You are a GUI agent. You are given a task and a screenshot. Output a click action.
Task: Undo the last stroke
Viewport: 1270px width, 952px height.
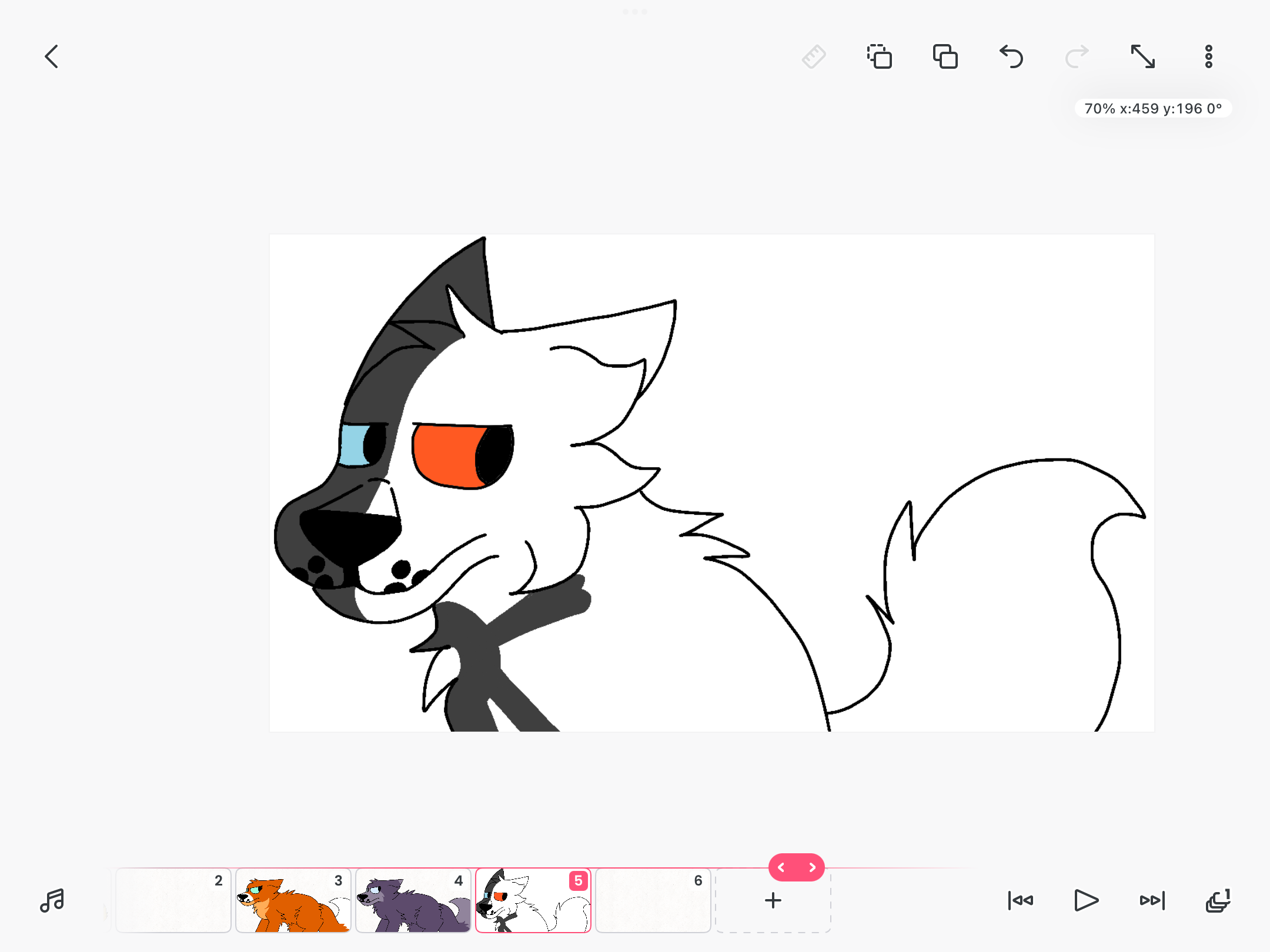click(x=1011, y=57)
